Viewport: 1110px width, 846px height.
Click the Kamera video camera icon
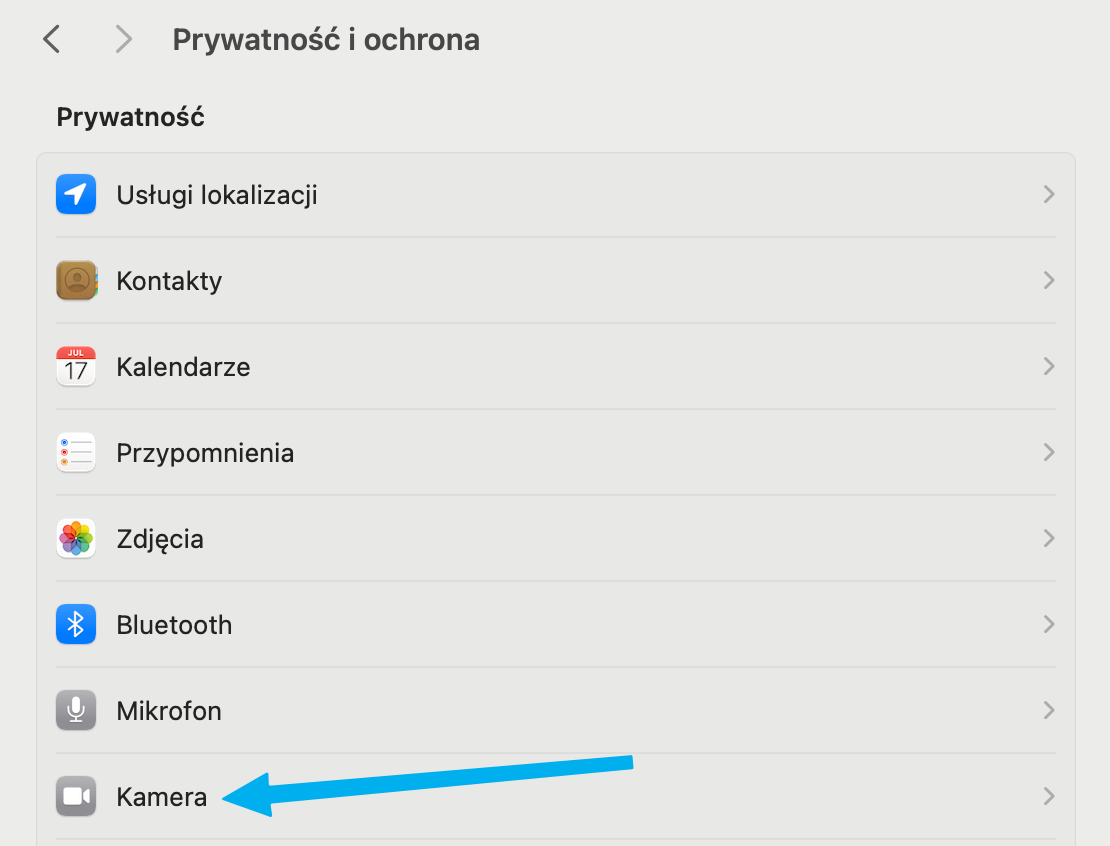click(x=76, y=797)
